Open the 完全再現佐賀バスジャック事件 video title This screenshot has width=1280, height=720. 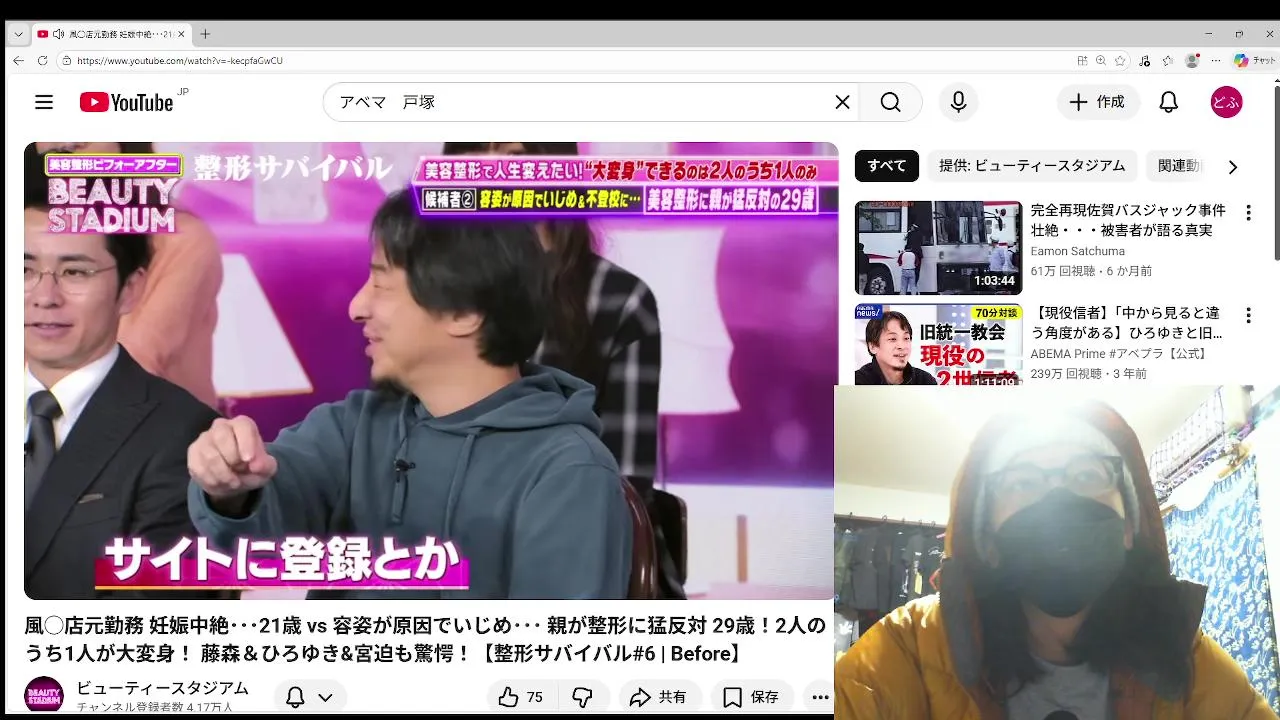[1128, 220]
